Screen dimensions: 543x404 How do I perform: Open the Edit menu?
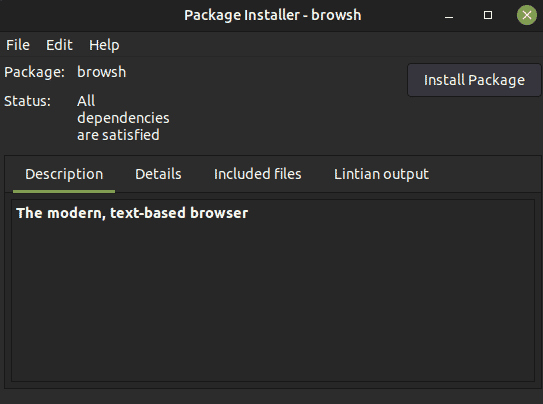click(x=59, y=45)
